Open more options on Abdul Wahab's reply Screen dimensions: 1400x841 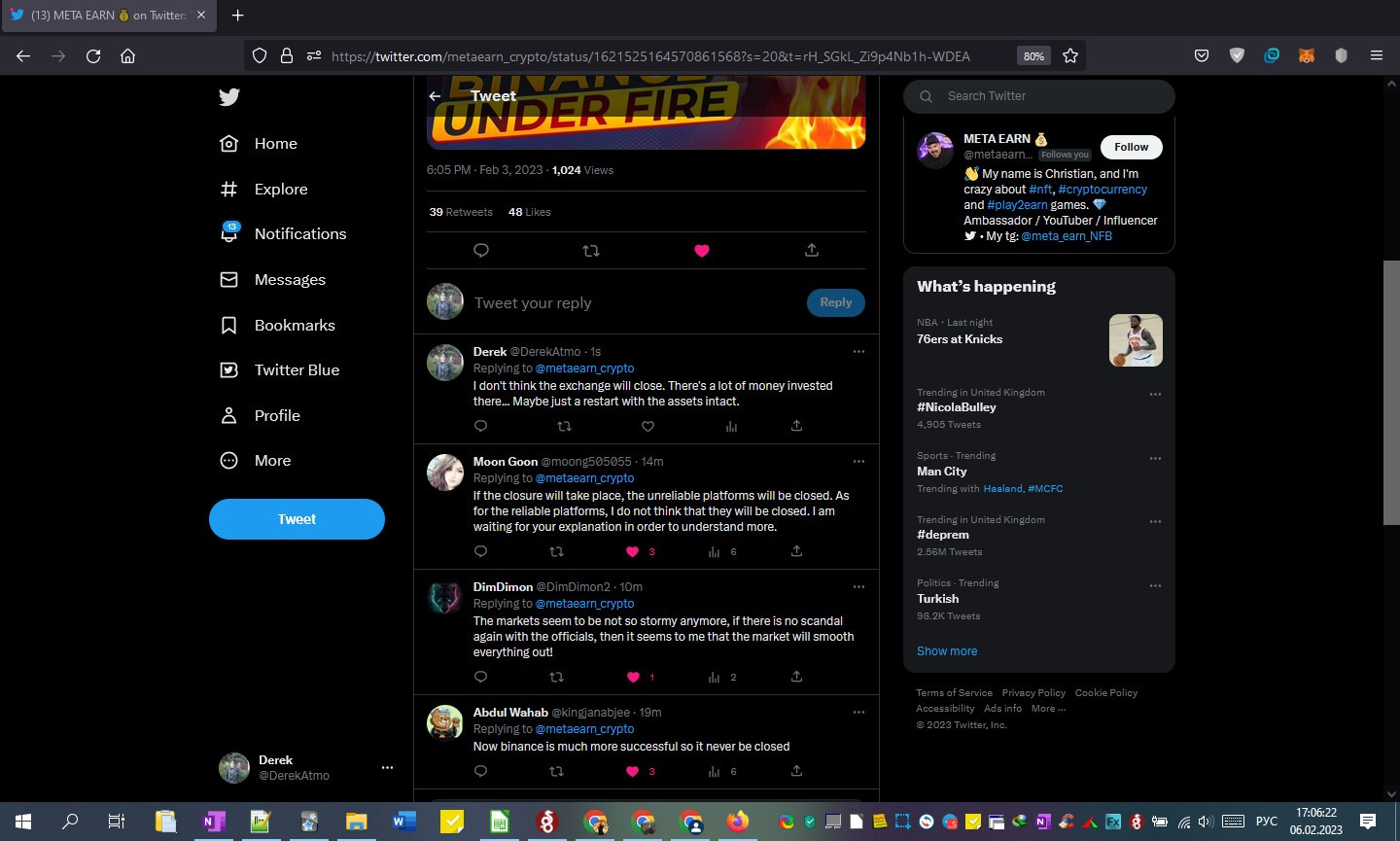[x=858, y=713]
